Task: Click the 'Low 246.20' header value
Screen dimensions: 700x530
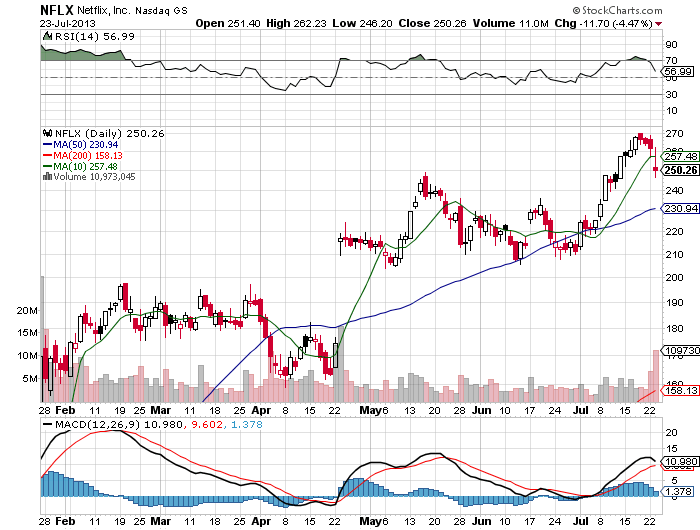Action: click(x=362, y=23)
